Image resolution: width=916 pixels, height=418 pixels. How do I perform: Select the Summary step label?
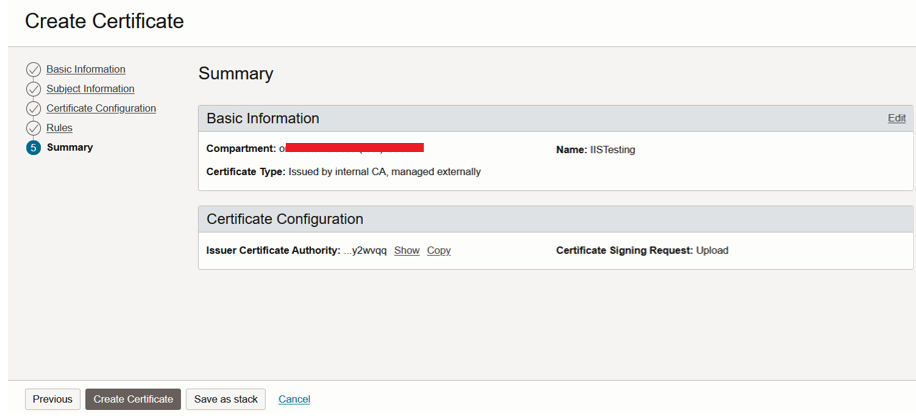point(70,147)
